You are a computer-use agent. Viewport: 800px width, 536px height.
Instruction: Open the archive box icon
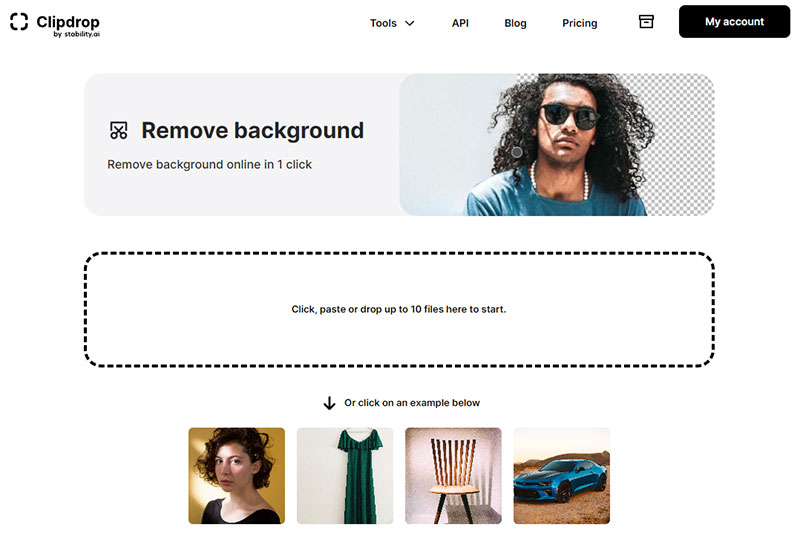646,21
